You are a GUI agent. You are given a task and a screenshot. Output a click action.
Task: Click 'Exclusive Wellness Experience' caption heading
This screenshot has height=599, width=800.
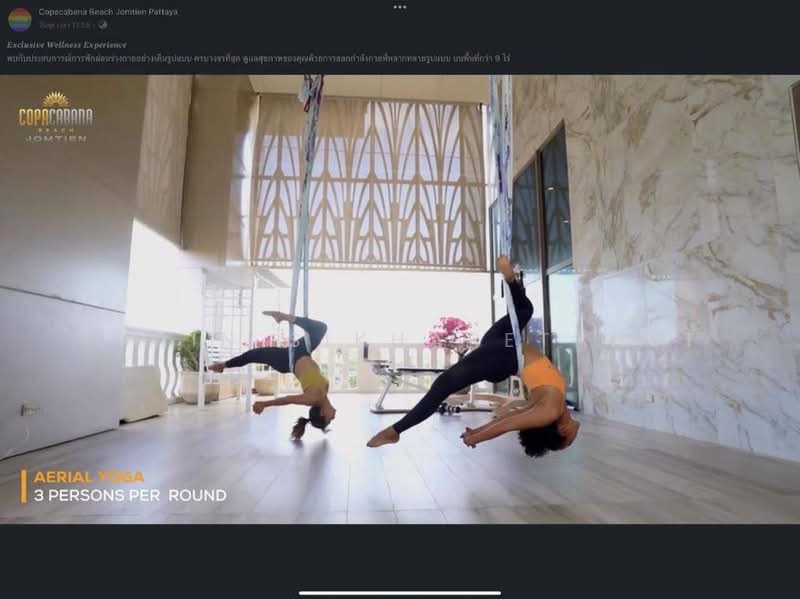[67, 45]
